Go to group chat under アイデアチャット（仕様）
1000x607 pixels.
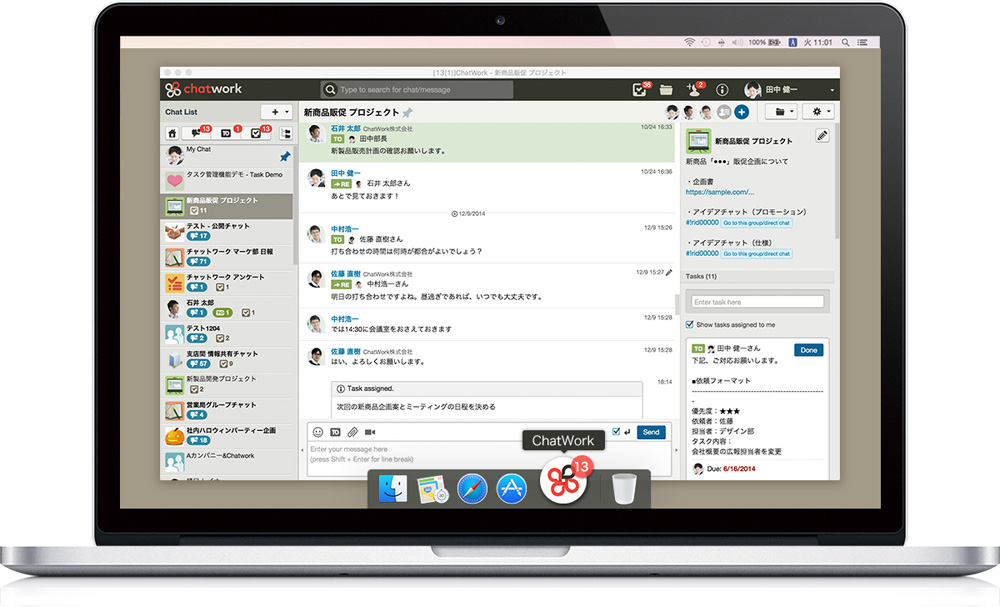[x=757, y=254]
